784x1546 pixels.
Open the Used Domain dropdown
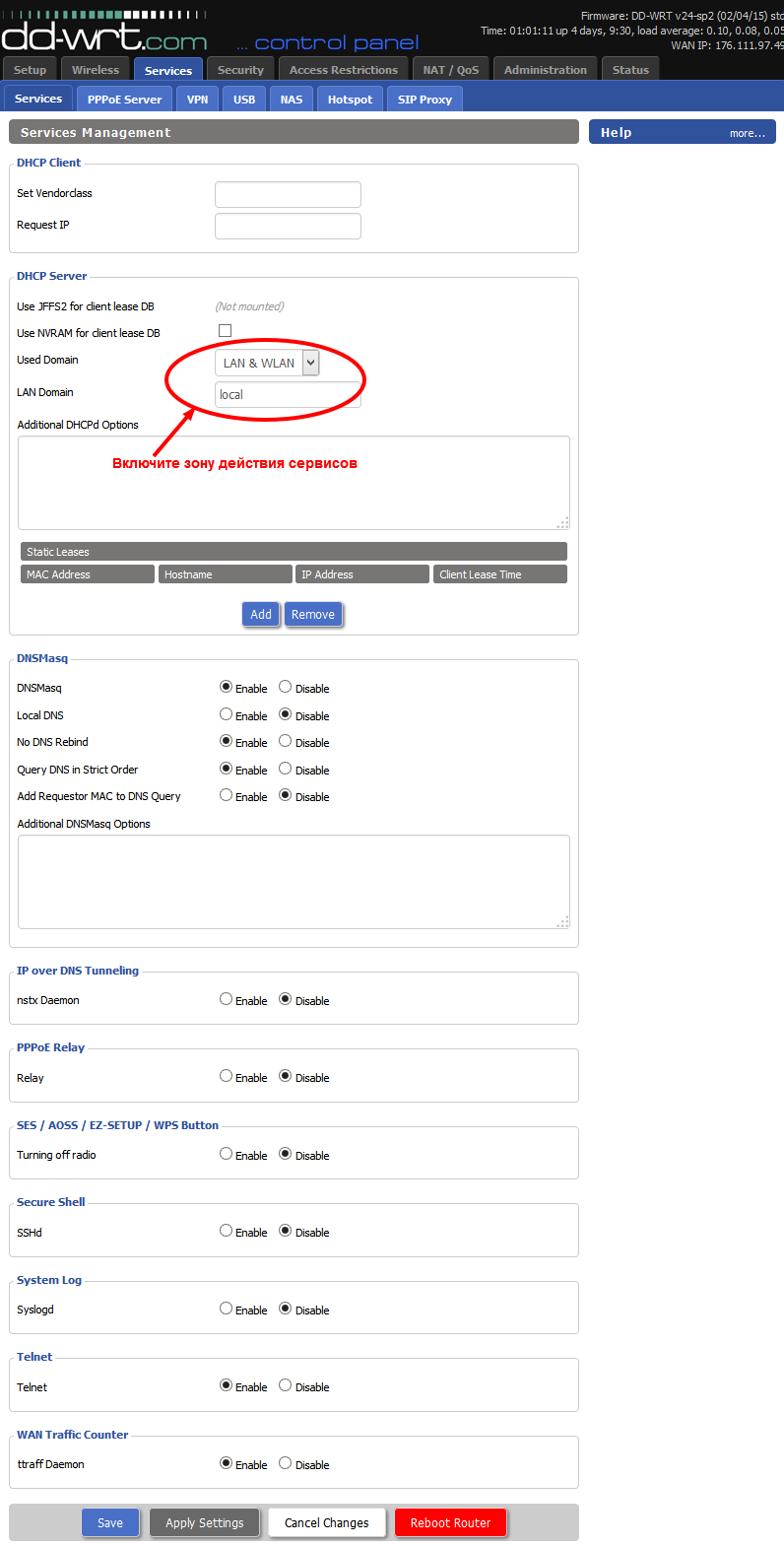[x=267, y=363]
